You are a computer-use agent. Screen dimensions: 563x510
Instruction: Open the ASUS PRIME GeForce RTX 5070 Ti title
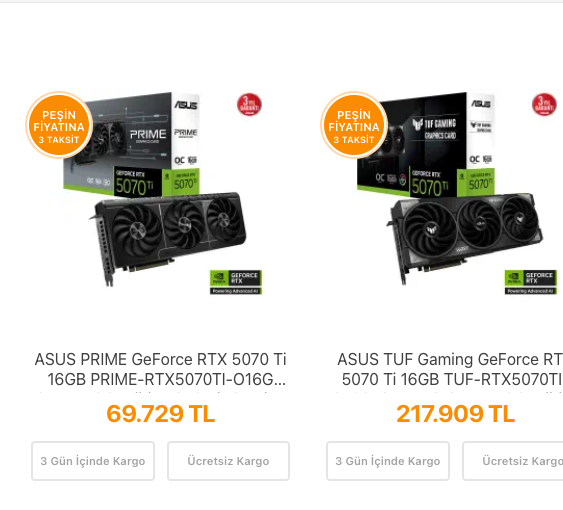tap(160, 369)
